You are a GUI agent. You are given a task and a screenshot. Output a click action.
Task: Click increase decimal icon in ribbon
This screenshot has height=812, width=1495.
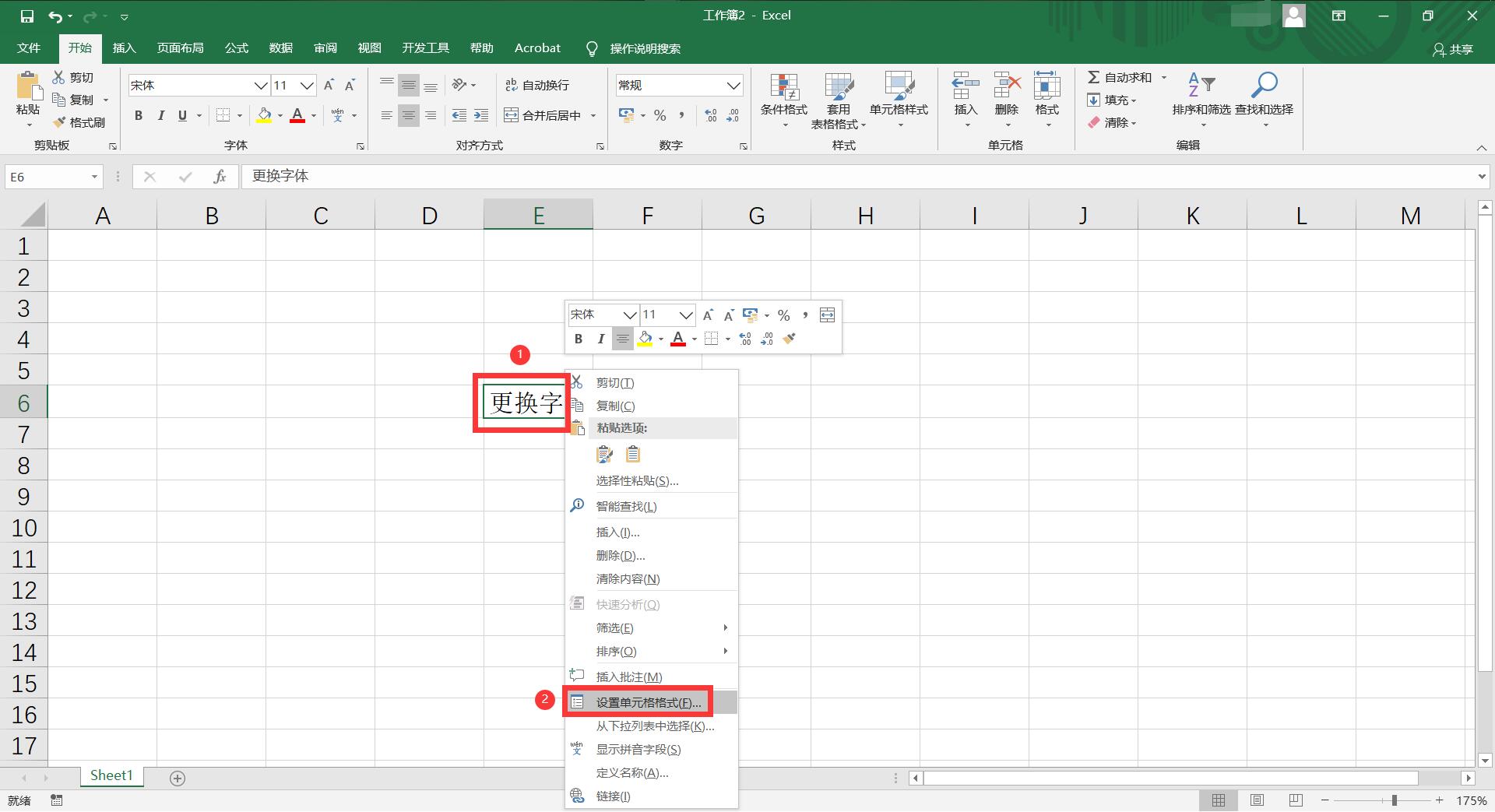pos(710,115)
